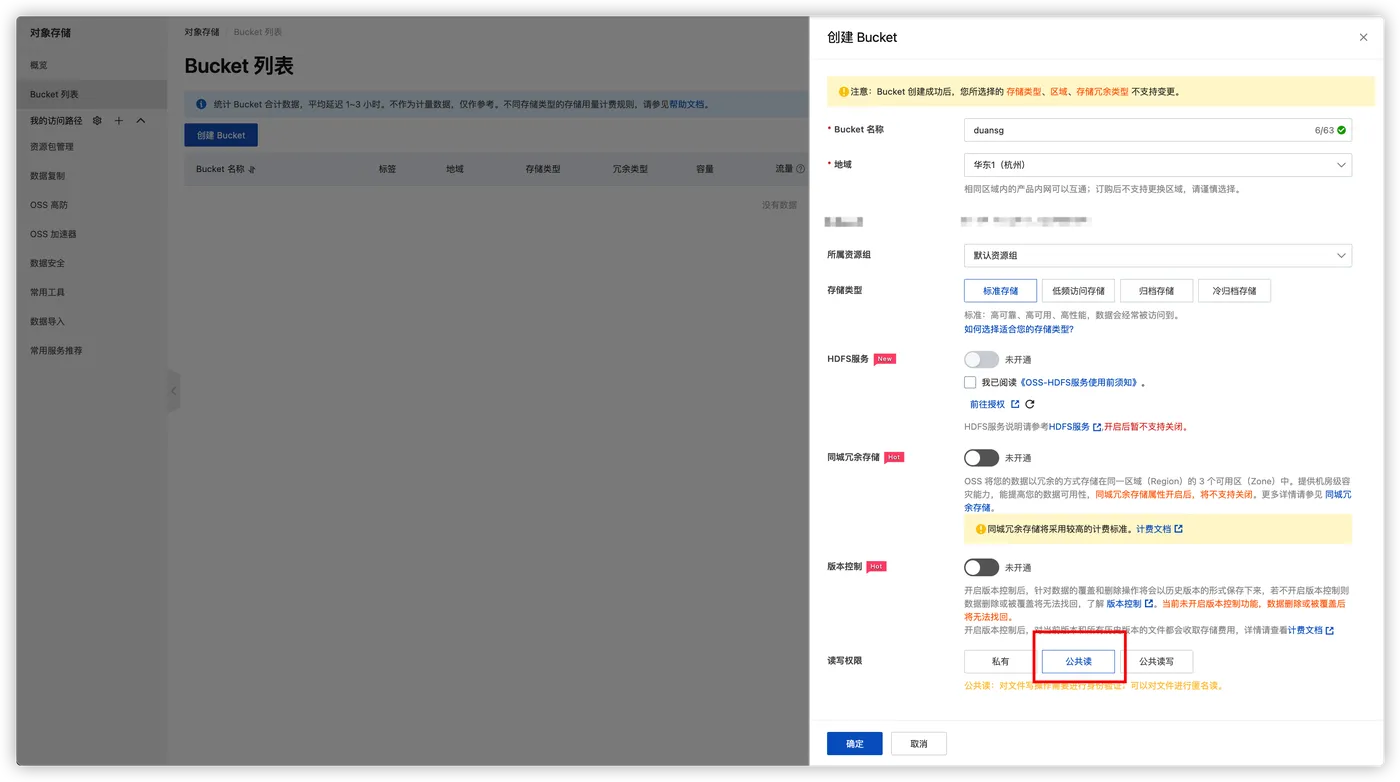Collapse the 我的访问路径 section chevron
The image size is (1400, 782).
click(x=141, y=121)
